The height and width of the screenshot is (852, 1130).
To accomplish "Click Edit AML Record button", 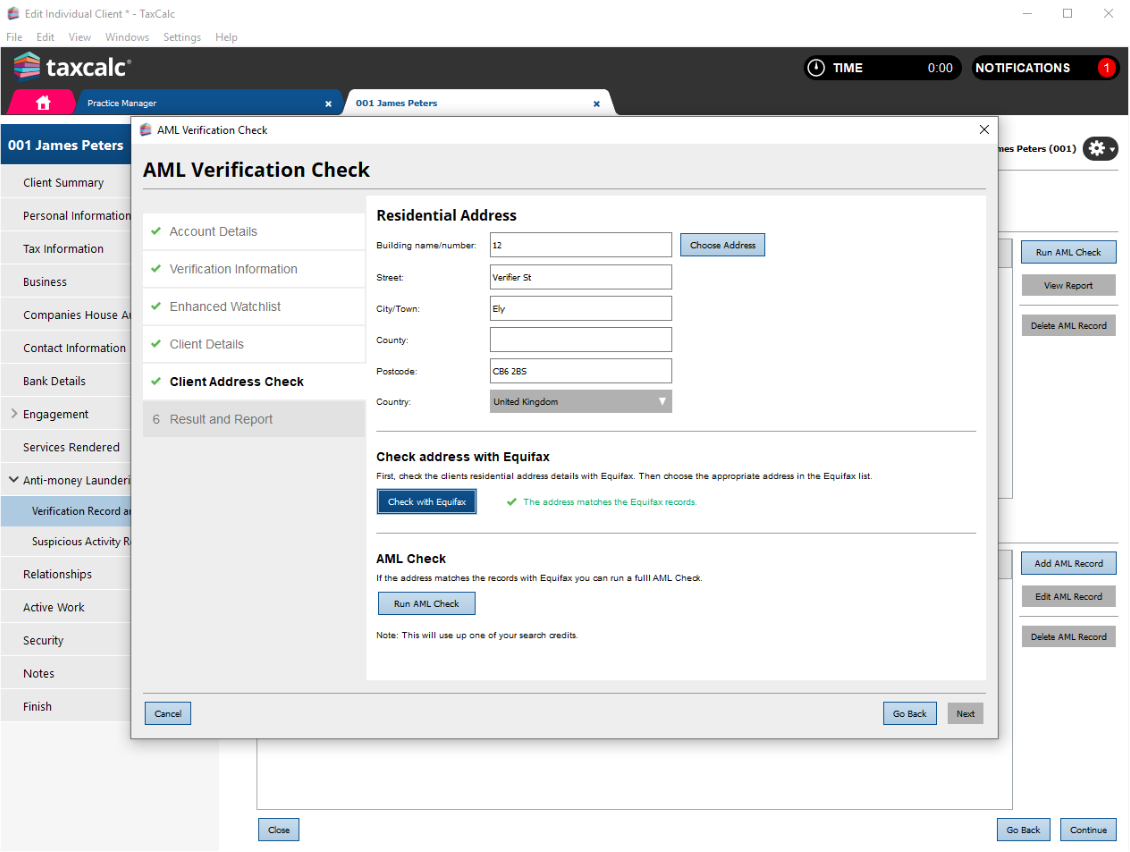I will click(1068, 596).
